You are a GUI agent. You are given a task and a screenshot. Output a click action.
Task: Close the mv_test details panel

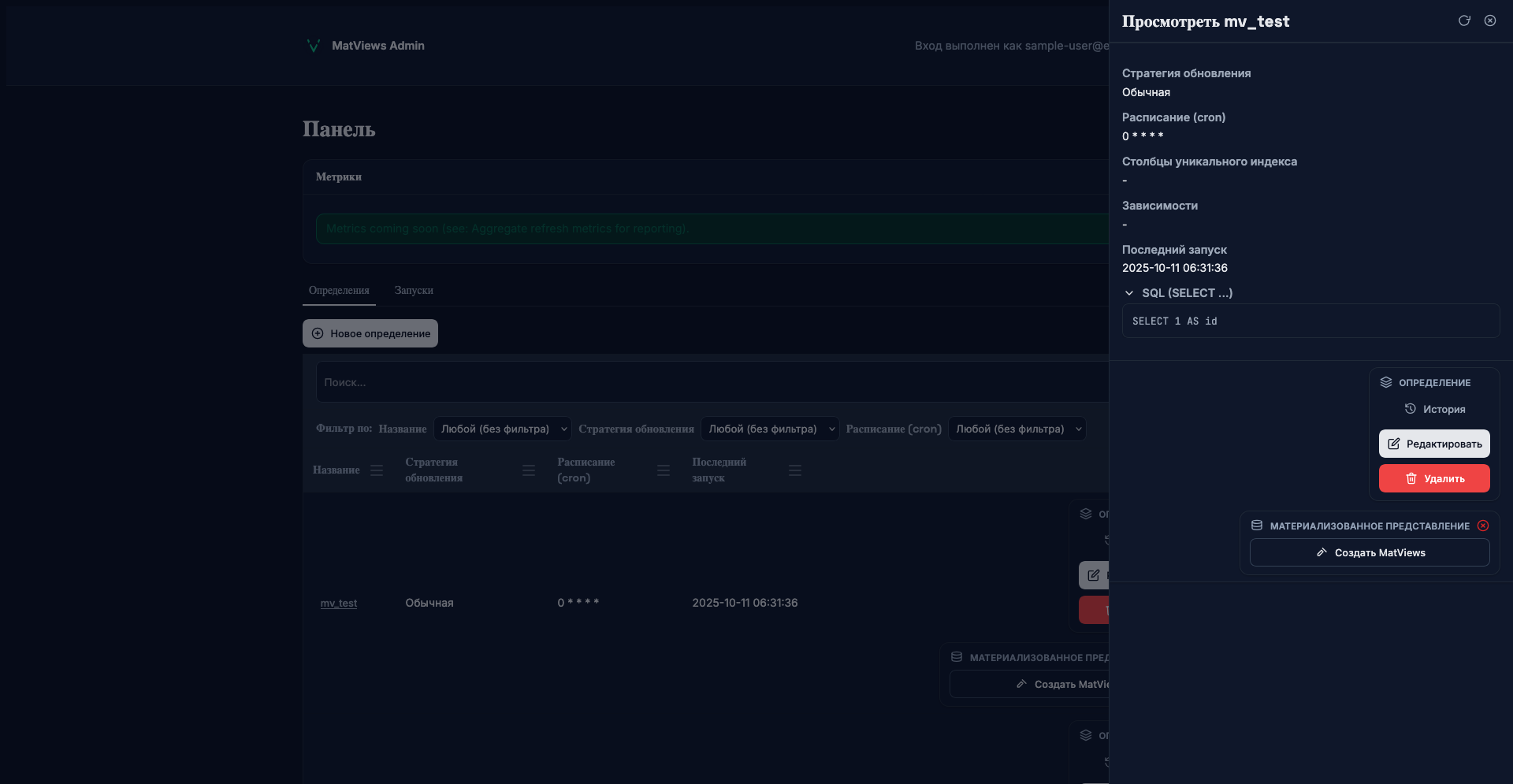pos(1490,20)
